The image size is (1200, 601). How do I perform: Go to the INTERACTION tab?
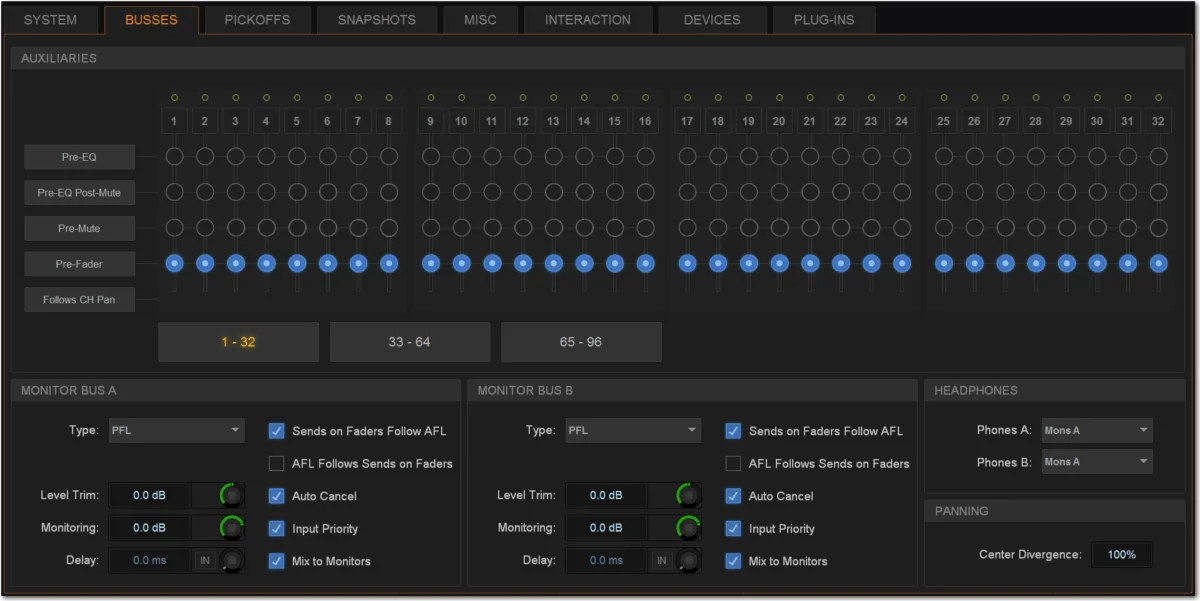[x=588, y=20]
